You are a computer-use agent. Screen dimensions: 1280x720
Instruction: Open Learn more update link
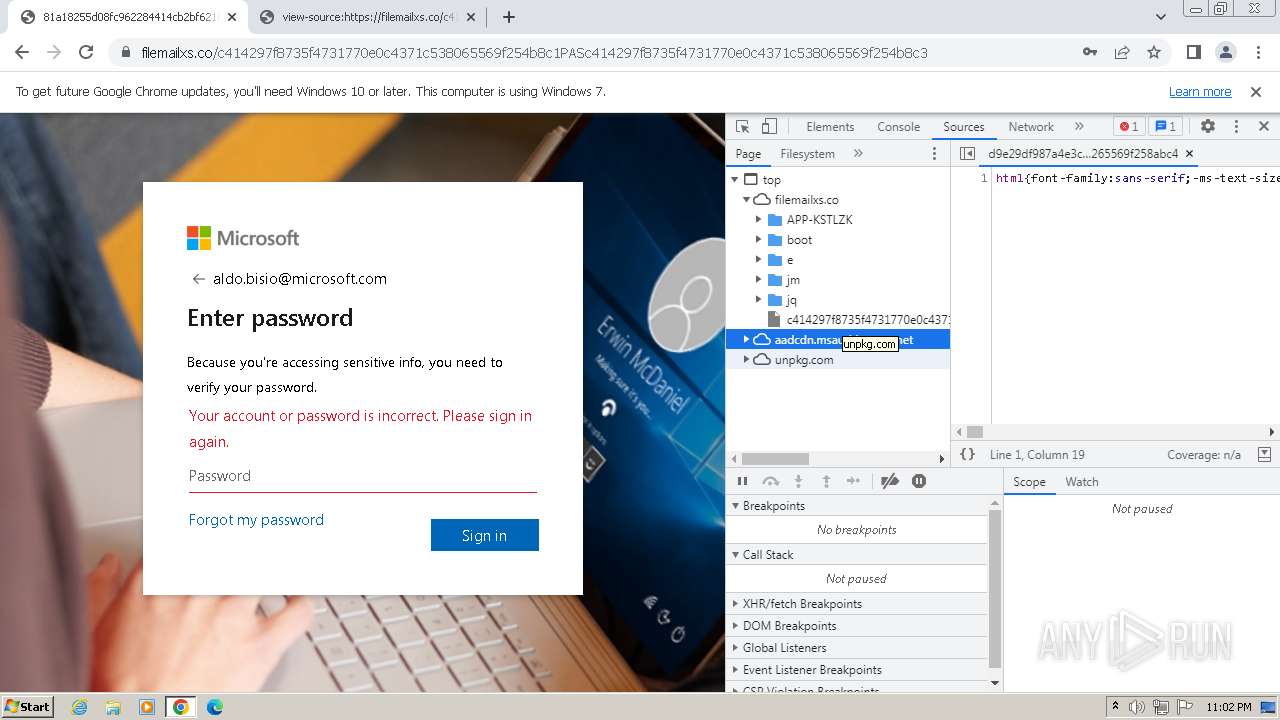(x=1200, y=92)
